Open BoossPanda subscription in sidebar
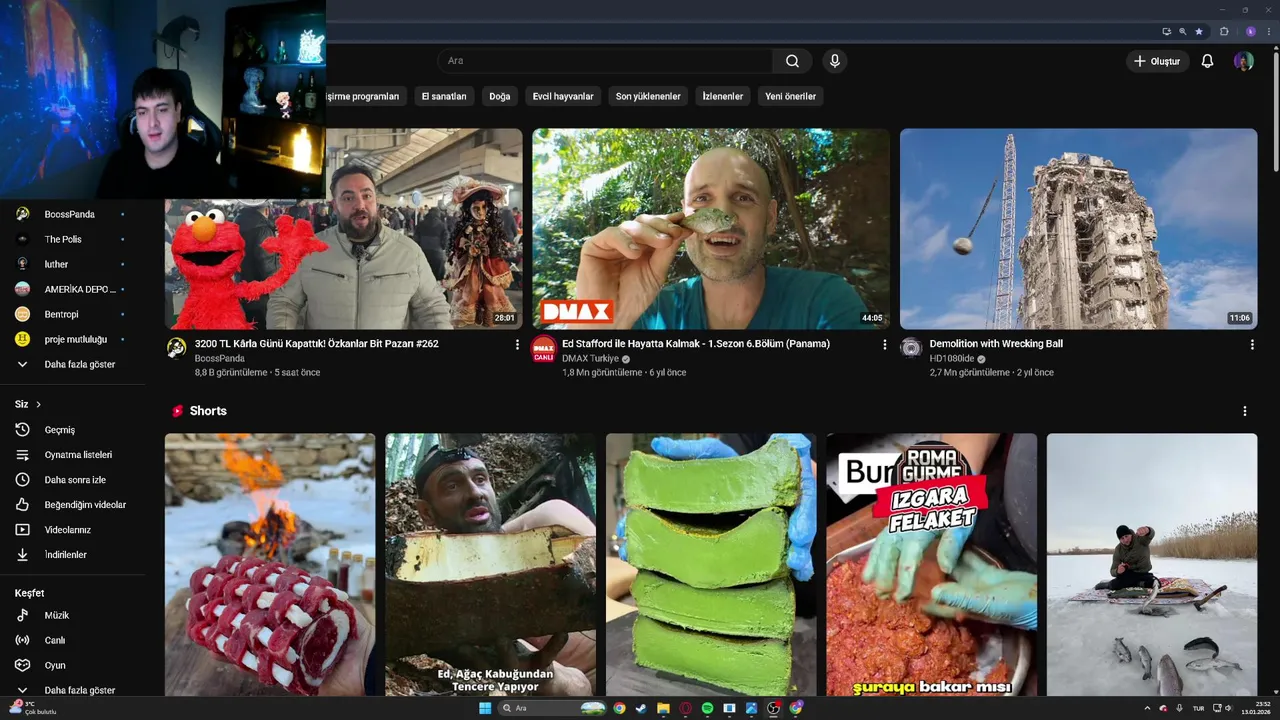 tap(72, 214)
